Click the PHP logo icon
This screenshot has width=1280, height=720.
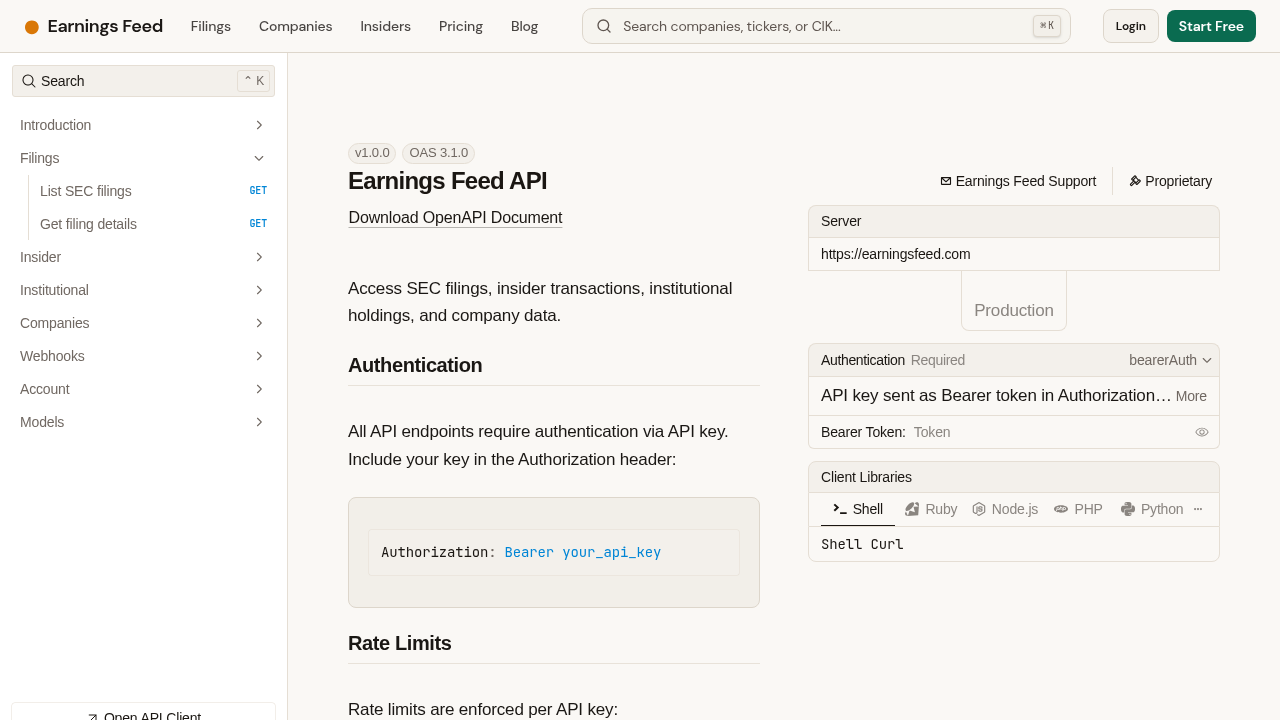(x=1061, y=509)
